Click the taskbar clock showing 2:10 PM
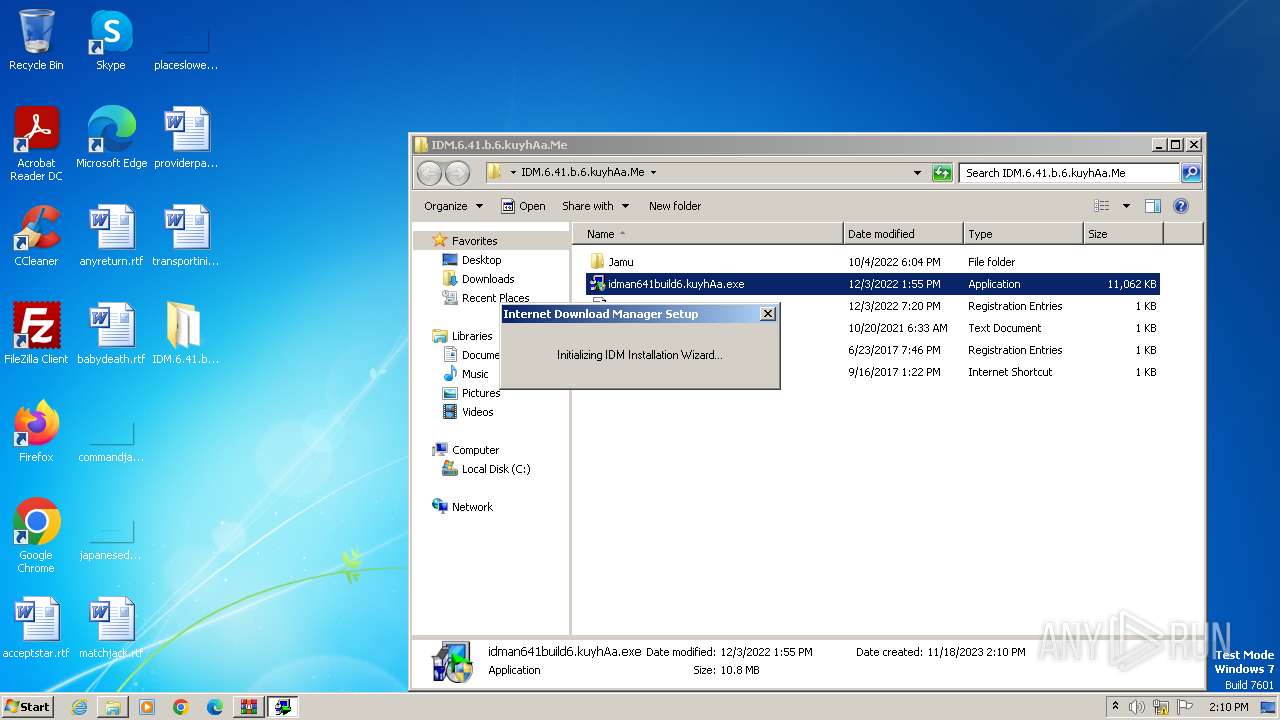 (1228, 707)
